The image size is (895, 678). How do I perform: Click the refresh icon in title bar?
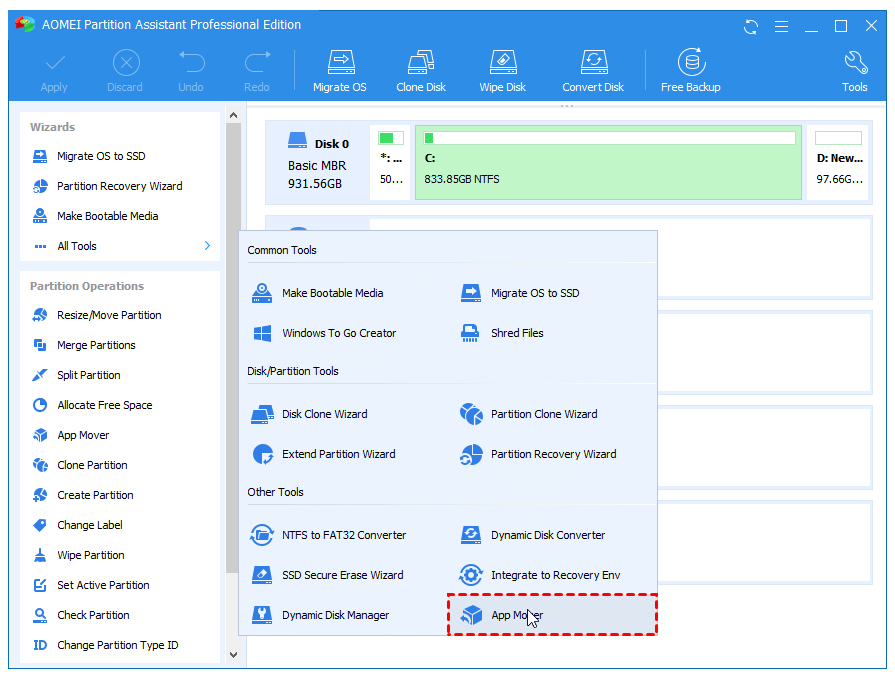click(x=751, y=26)
